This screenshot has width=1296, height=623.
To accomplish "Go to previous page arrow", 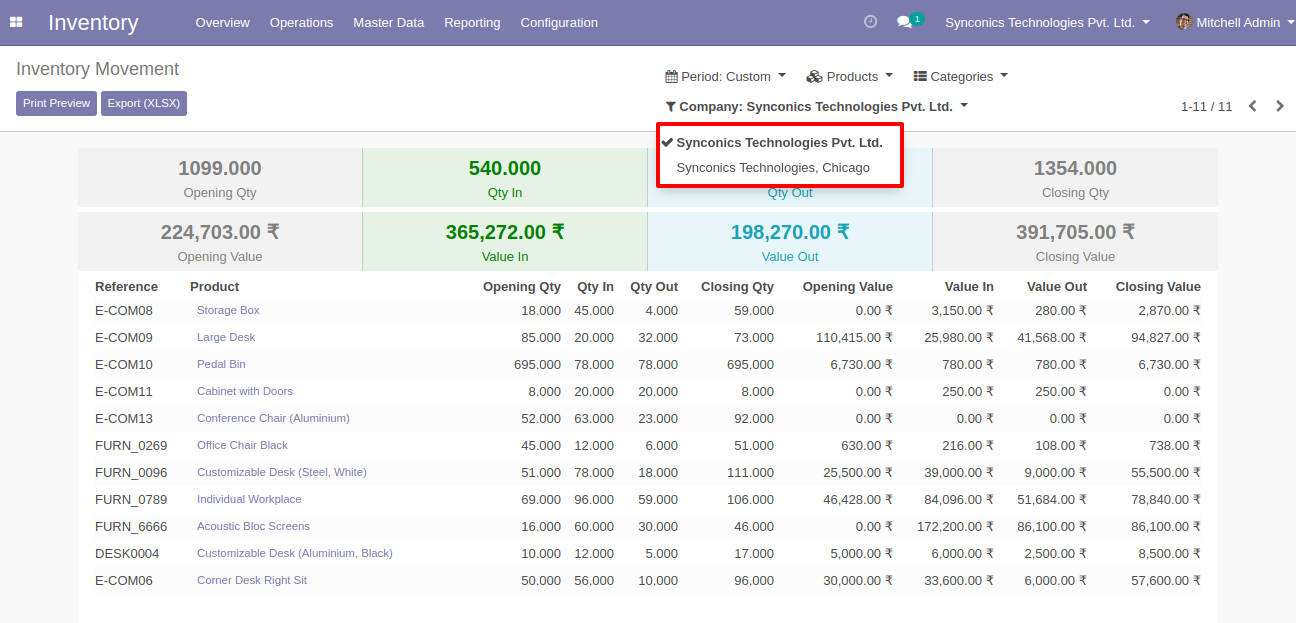I will coord(1252,106).
